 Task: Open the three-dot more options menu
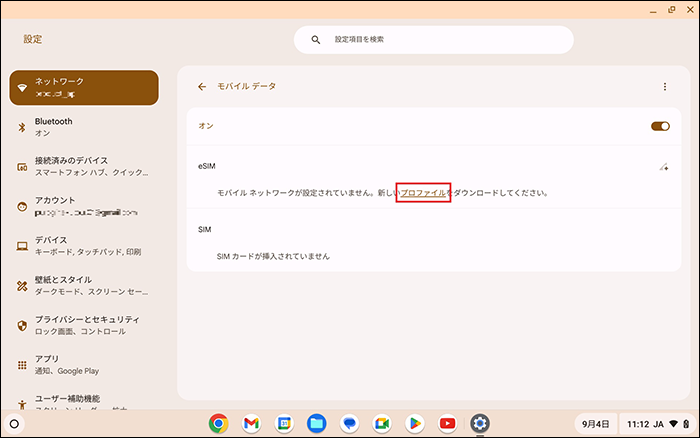click(664, 87)
